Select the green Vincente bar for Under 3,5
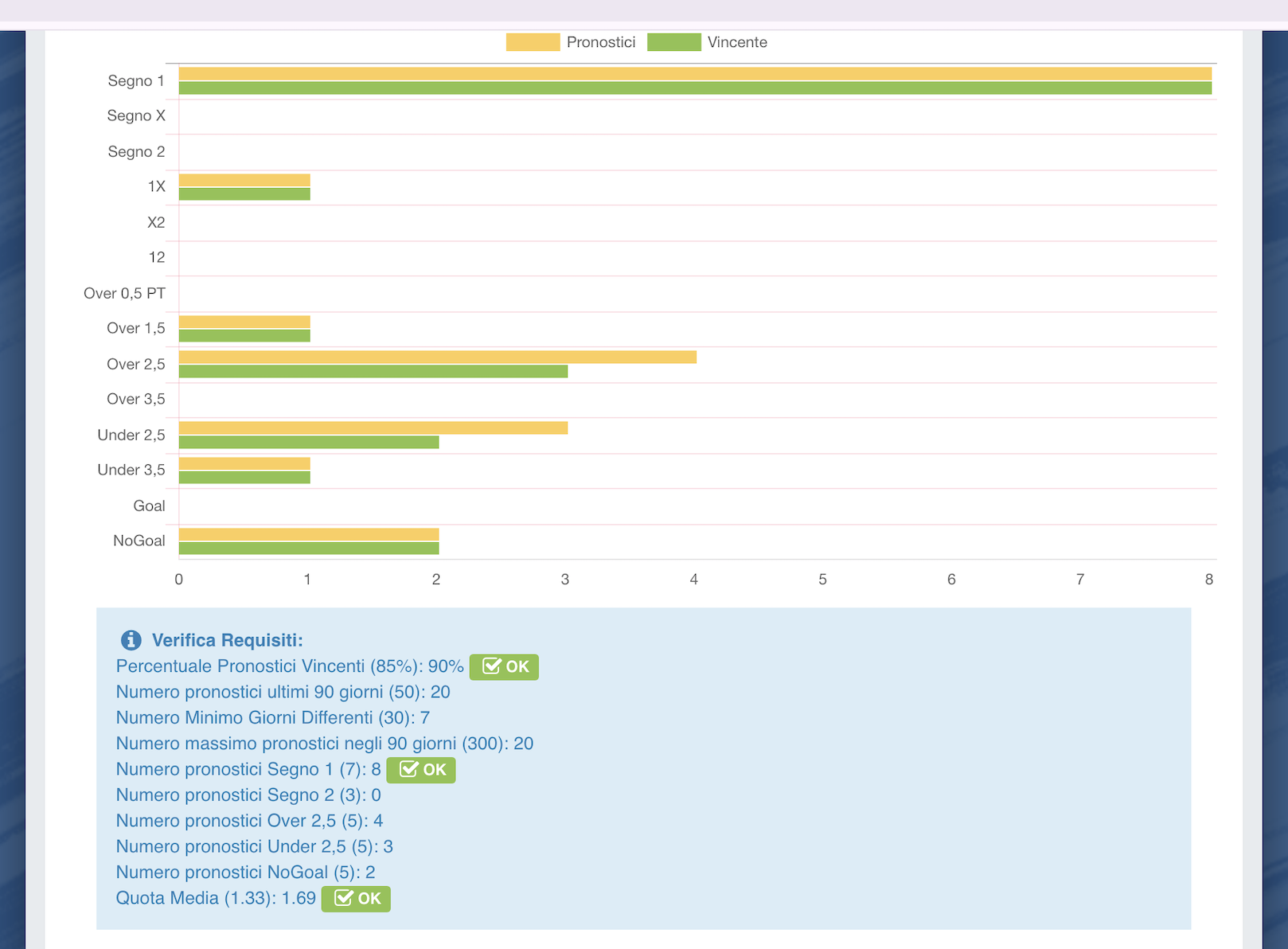This screenshot has height=949, width=1288. pyautogui.click(x=244, y=478)
